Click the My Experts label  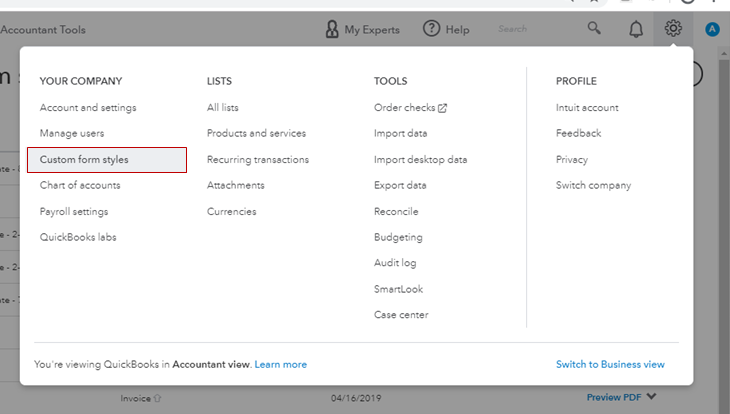tap(372, 30)
